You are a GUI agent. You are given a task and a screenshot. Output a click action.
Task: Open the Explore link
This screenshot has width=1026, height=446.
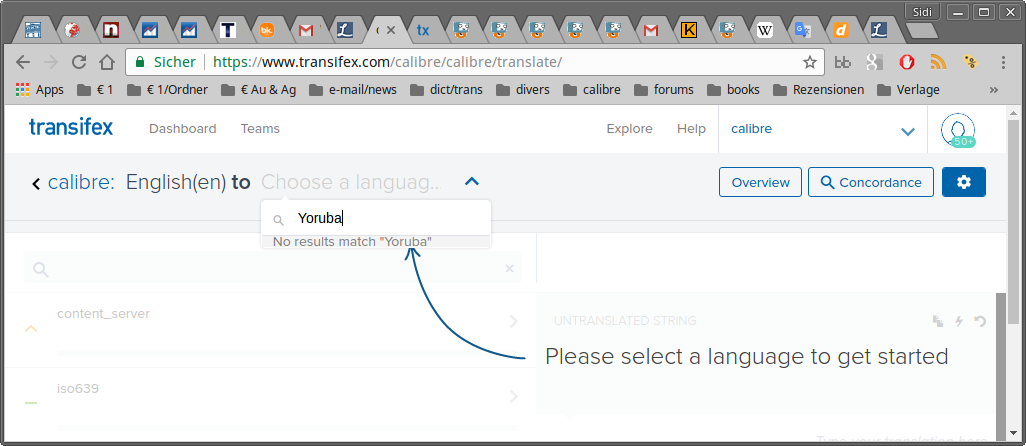629,129
